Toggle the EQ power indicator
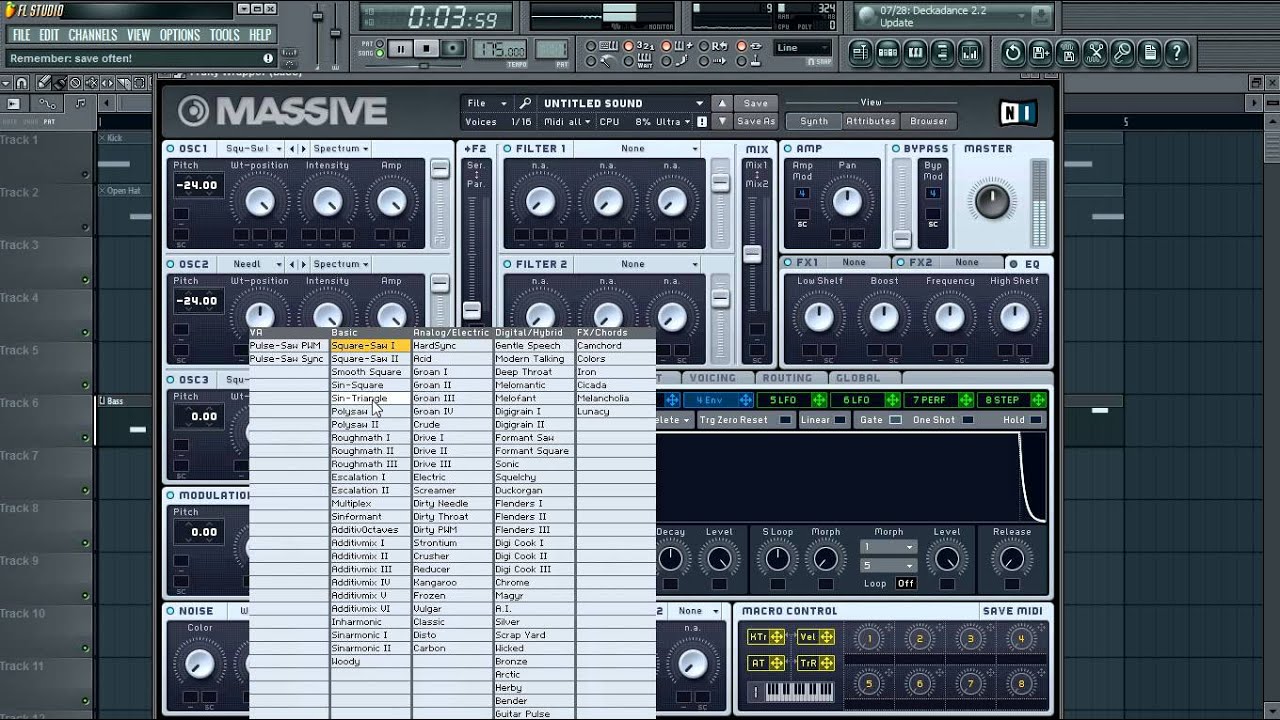 [x=1013, y=264]
